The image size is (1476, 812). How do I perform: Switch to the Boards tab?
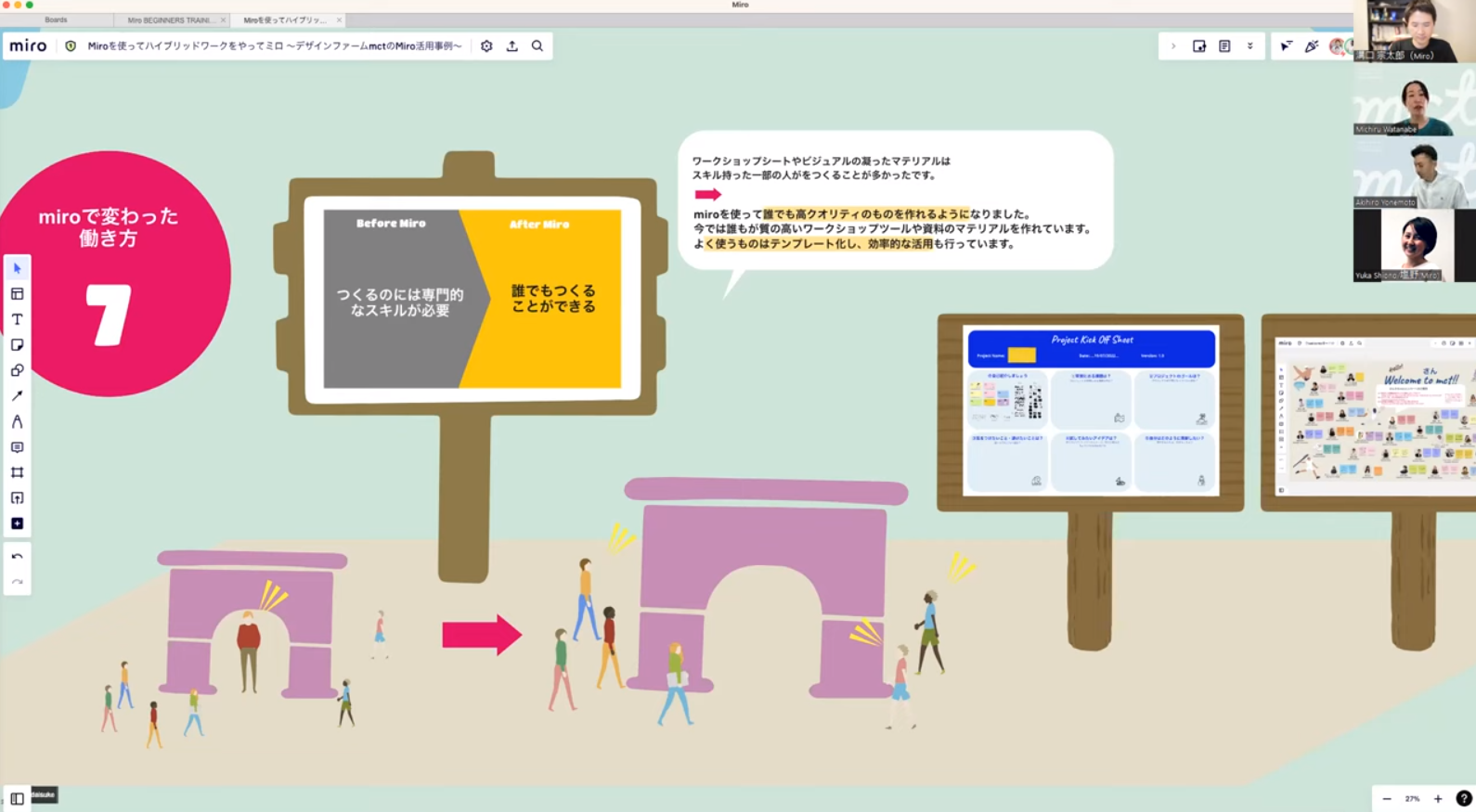coord(56,19)
